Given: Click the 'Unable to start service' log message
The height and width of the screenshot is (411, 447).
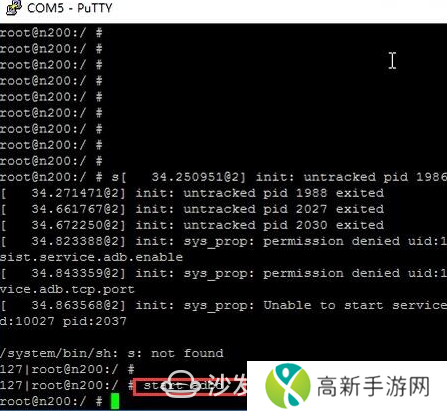Looking at the screenshot, I should point(355,305).
